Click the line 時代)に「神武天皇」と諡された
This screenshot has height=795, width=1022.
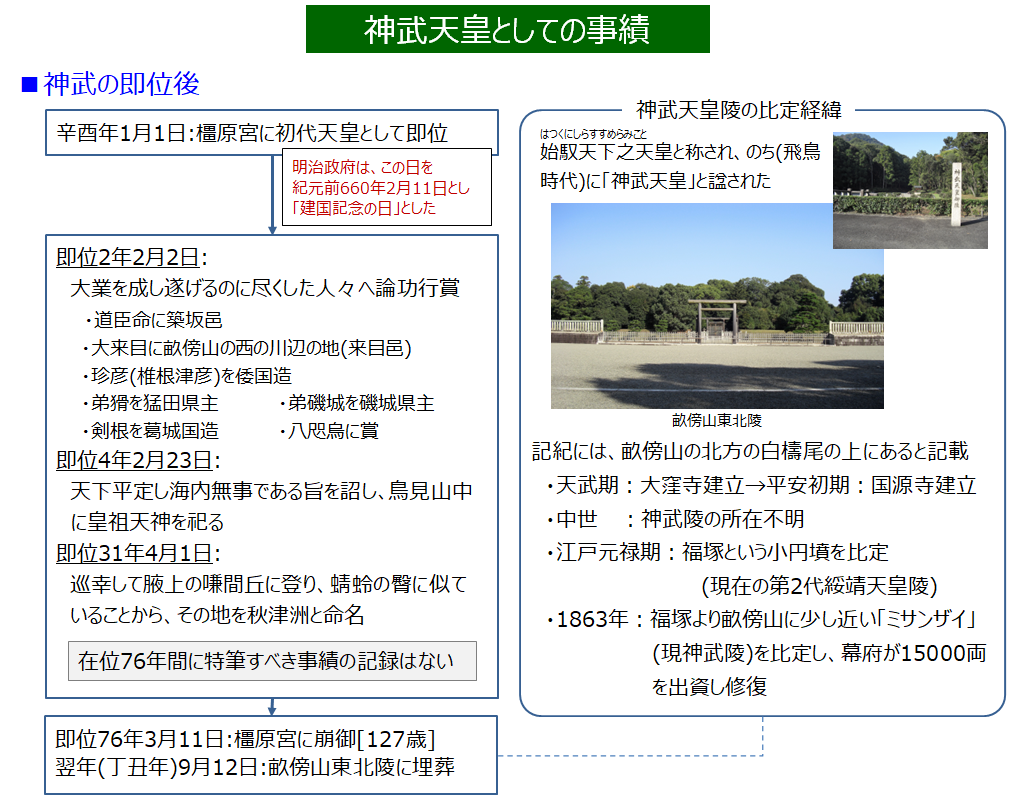click(655, 181)
